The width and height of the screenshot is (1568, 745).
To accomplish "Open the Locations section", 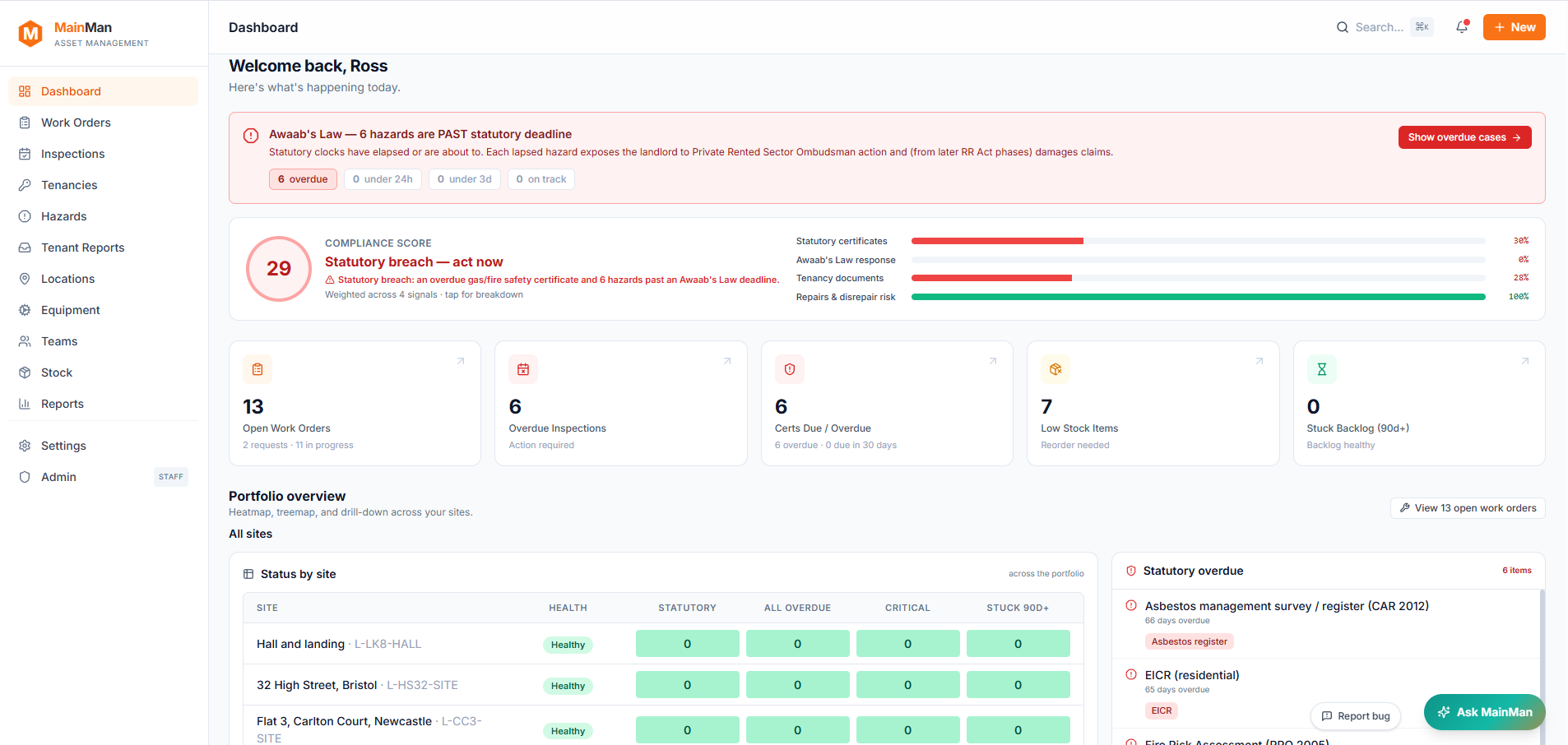I will click(x=103, y=279).
